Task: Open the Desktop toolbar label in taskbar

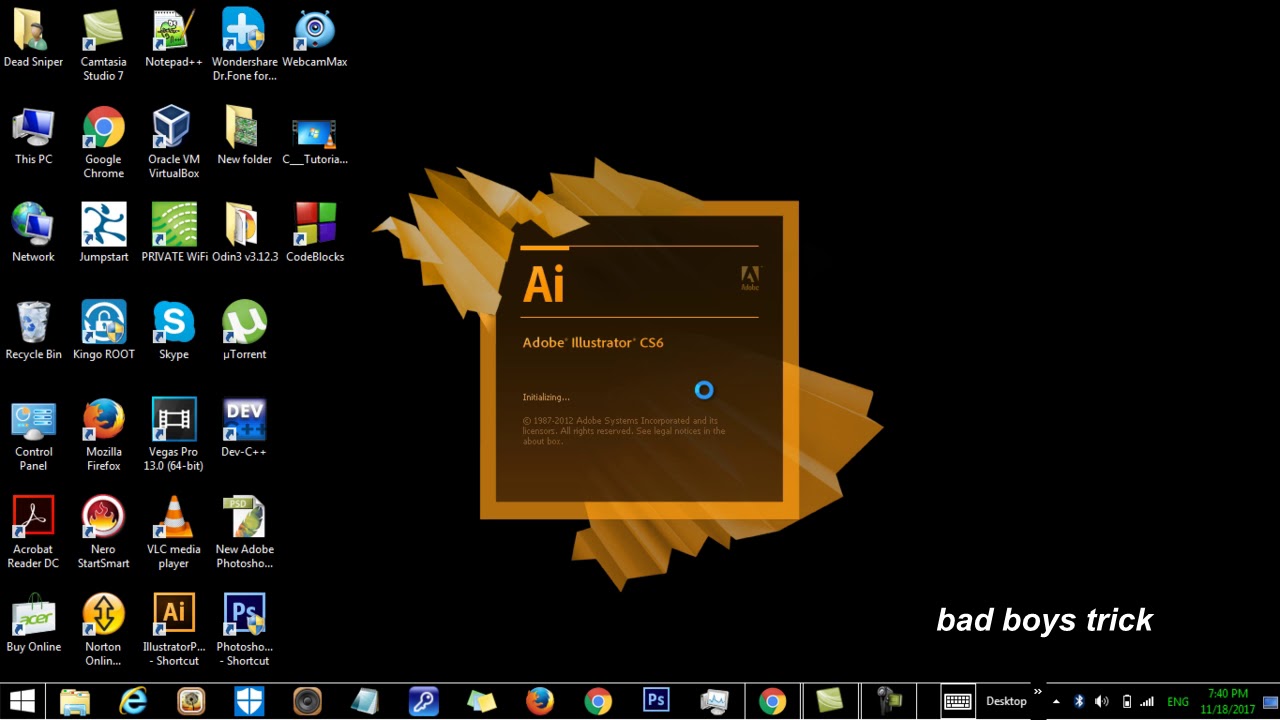Action: [x=1006, y=701]
